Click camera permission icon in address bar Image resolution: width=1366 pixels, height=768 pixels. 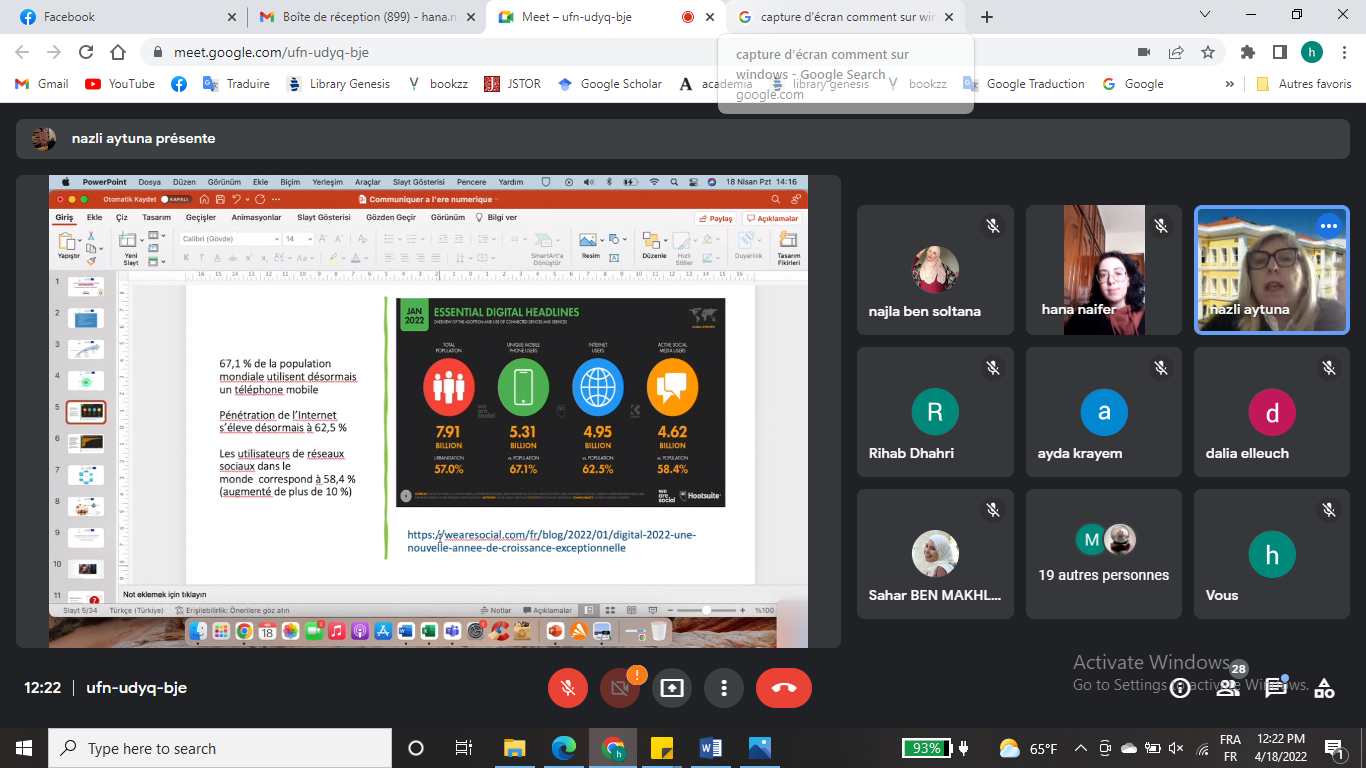(x=1144, y=52)
